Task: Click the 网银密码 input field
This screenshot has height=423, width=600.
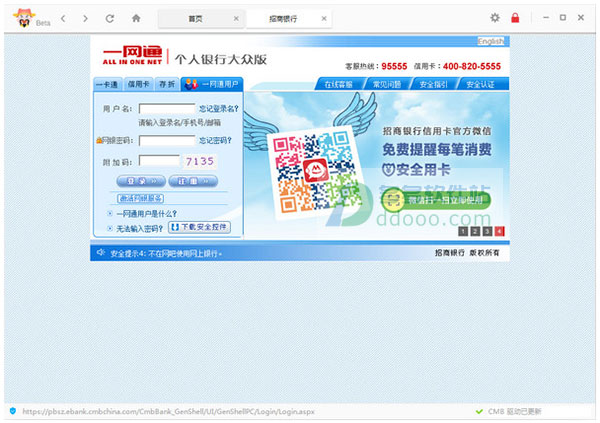Action: (167, 140)
